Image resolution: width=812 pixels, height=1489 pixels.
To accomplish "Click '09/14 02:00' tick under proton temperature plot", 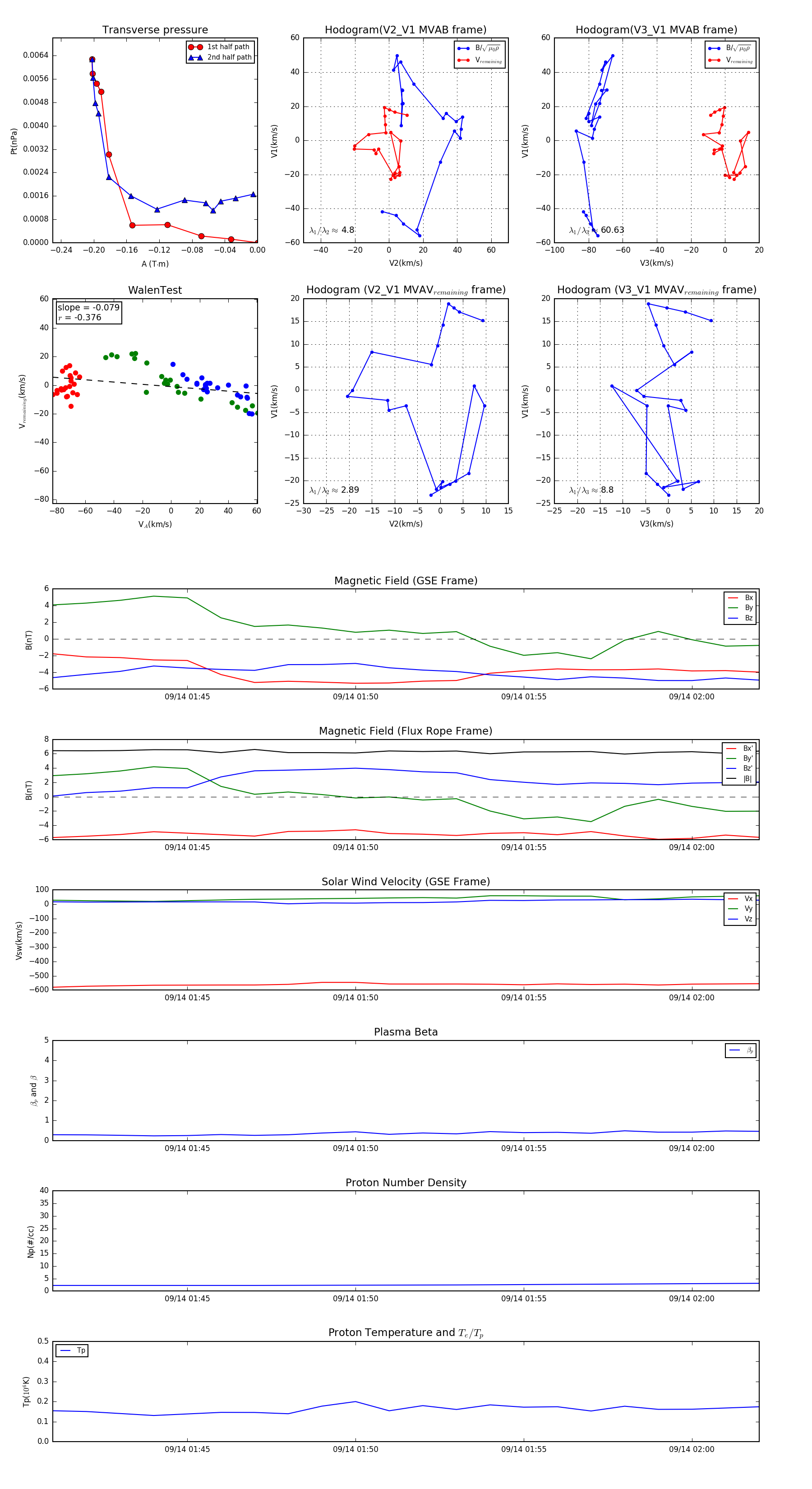I will tap(692, 1449).
